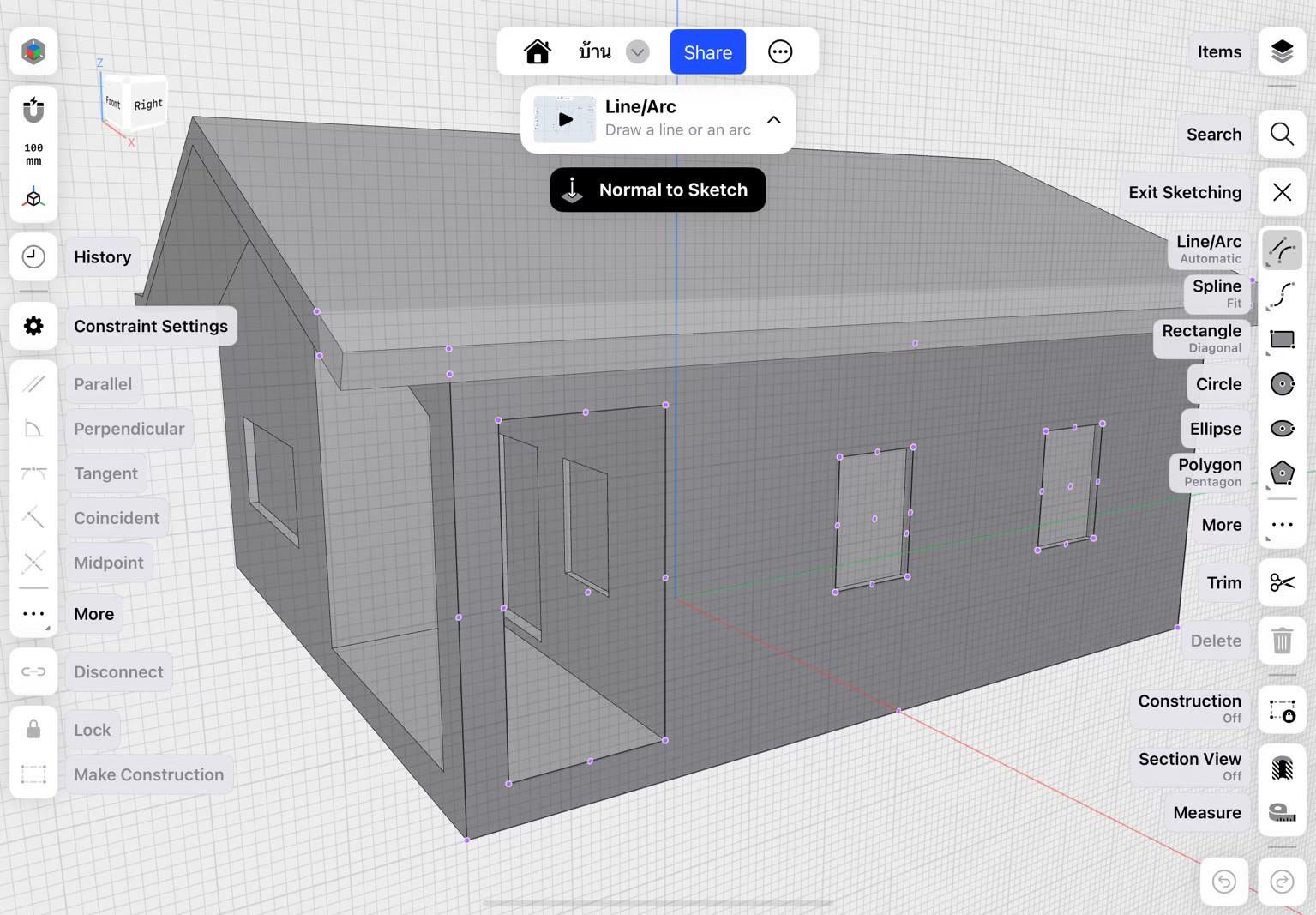Choose the Ellipse tool icon
The image size is (1316, 915).
tap(1282, 429)
